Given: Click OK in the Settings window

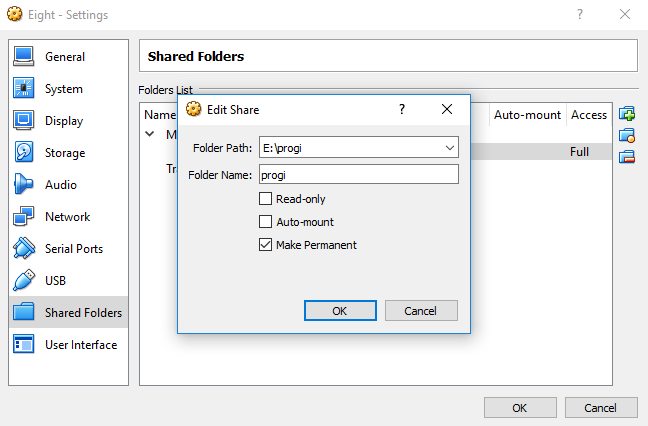Looking at the screenshot, I should click(x=520, y=408).
